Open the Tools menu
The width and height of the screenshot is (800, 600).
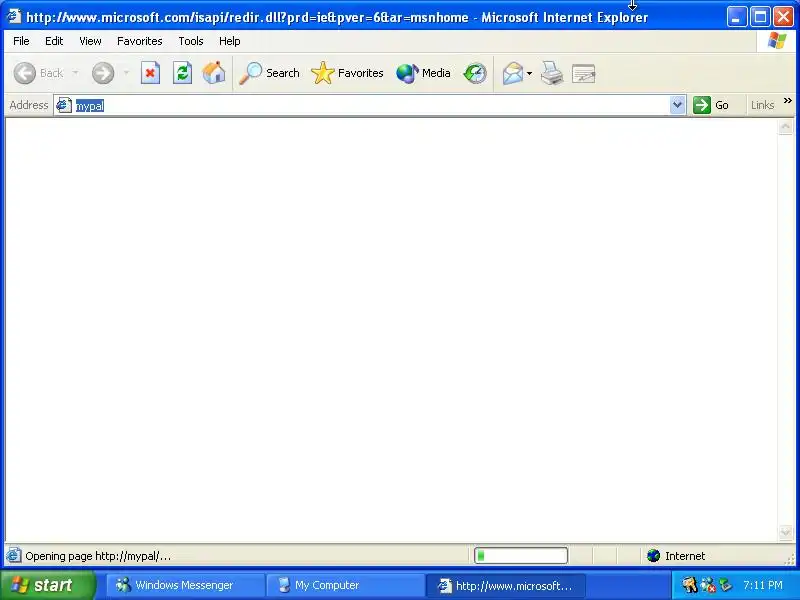pyautogui.click(x=191, y=41)
